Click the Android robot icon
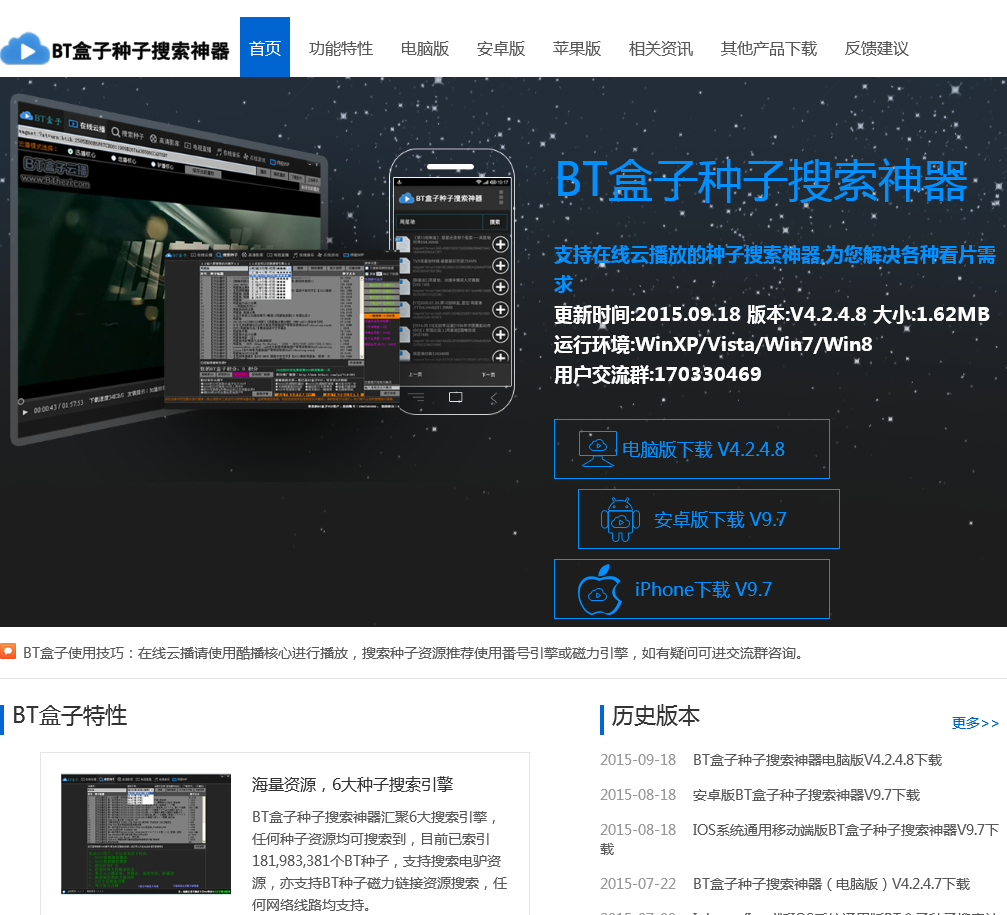 pos(620,519)
